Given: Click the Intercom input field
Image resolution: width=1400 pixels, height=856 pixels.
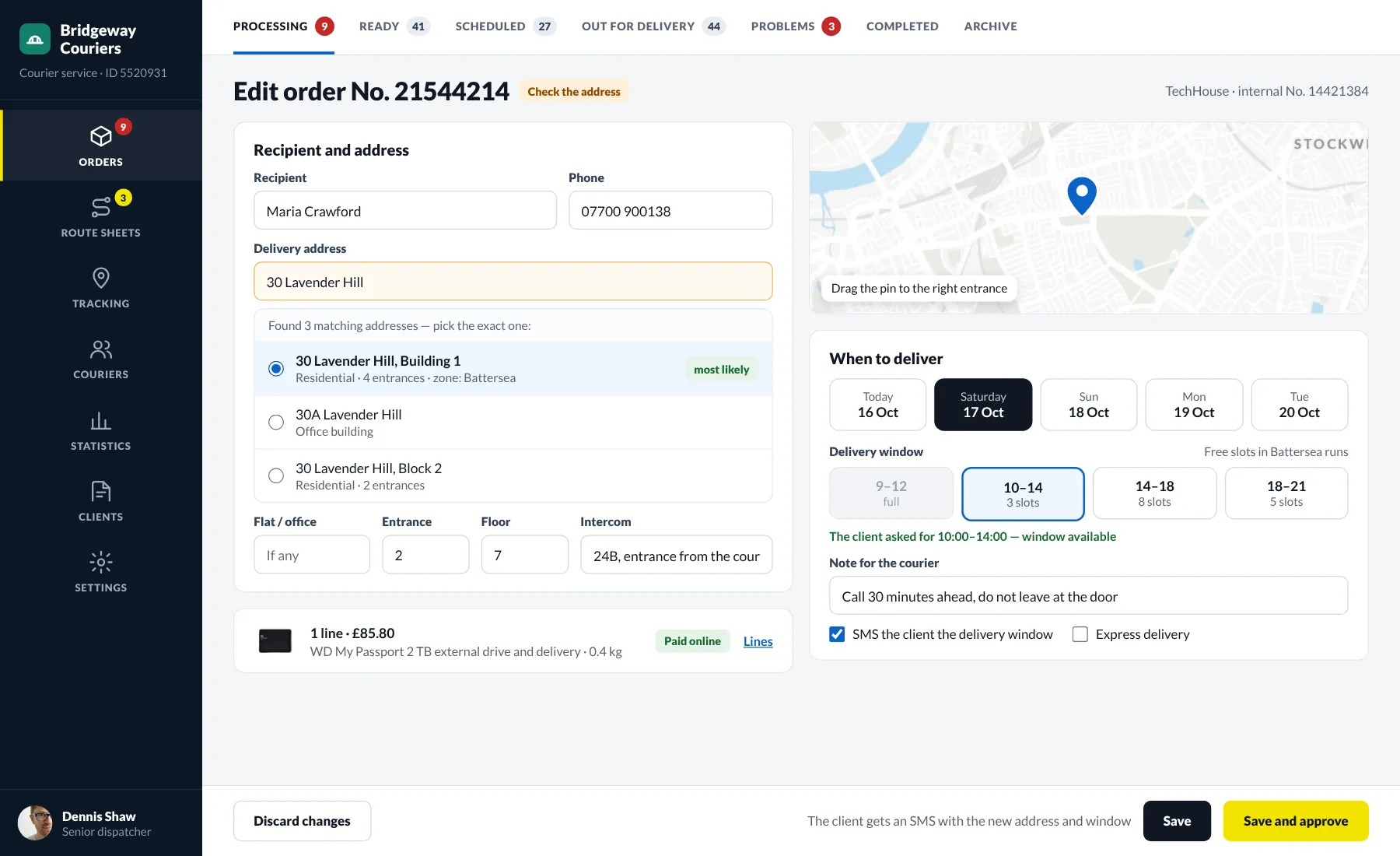Looking at the screenshot, I should [x=677, y=555].
